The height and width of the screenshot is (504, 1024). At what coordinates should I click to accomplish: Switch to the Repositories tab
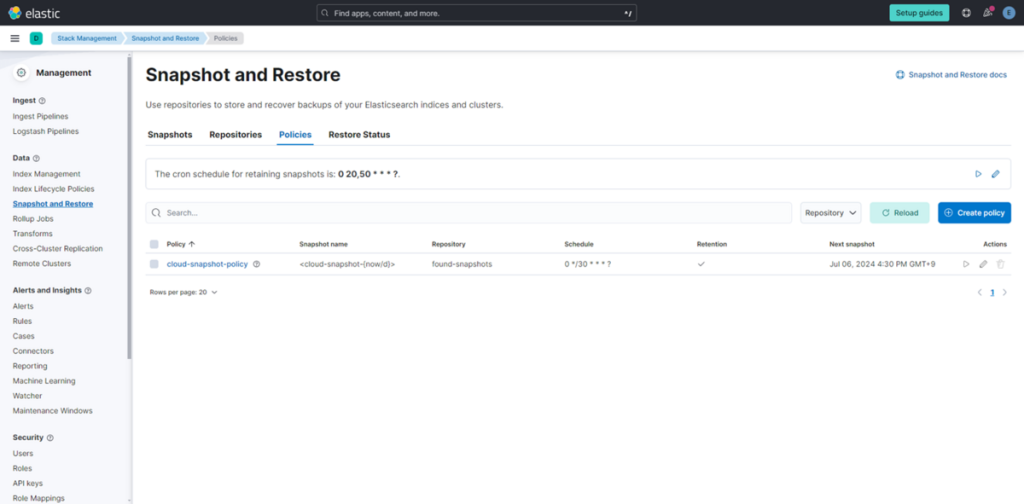(235, 134)
